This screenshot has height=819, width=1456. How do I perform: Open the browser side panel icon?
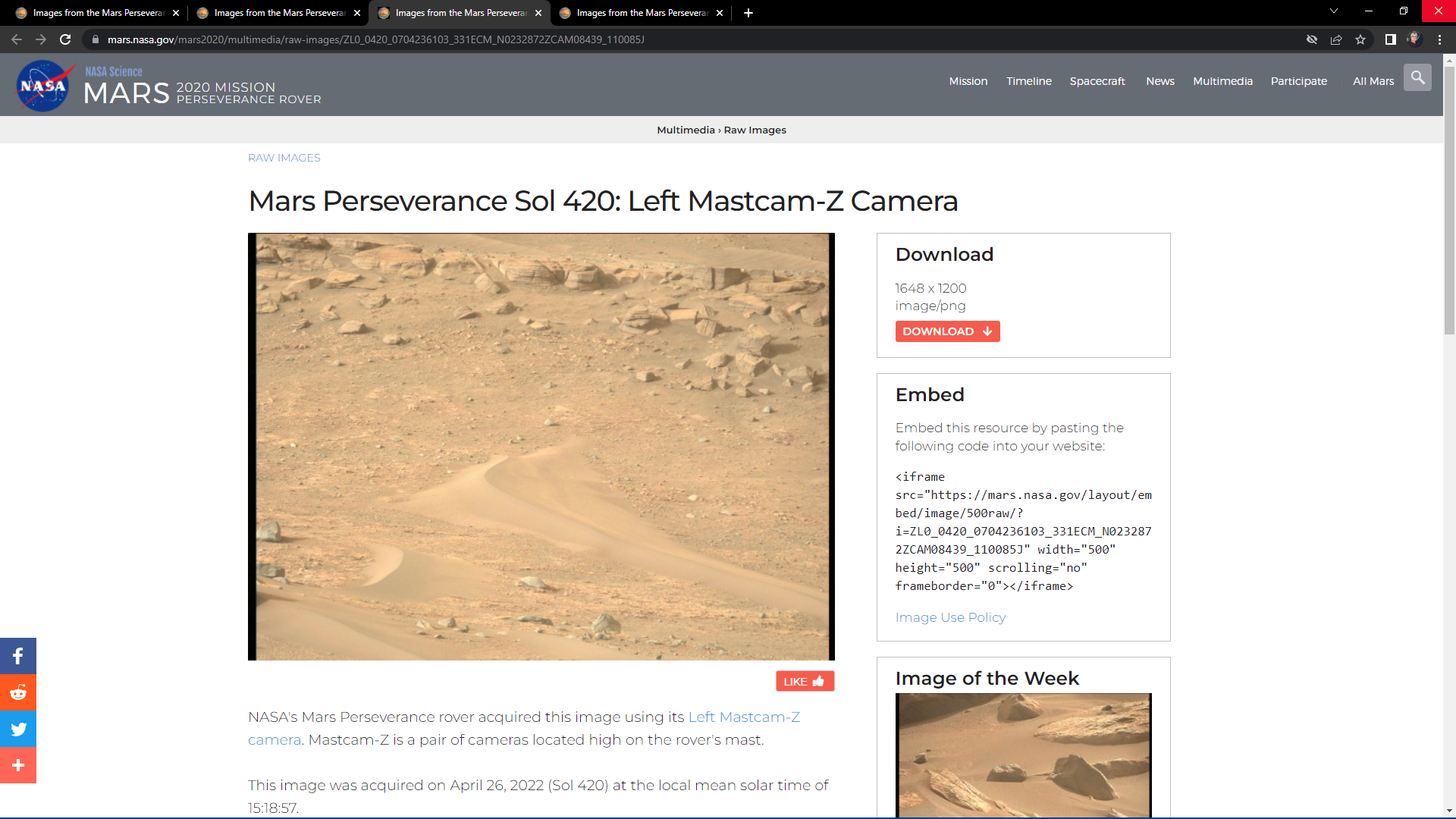click(1390, 39)
